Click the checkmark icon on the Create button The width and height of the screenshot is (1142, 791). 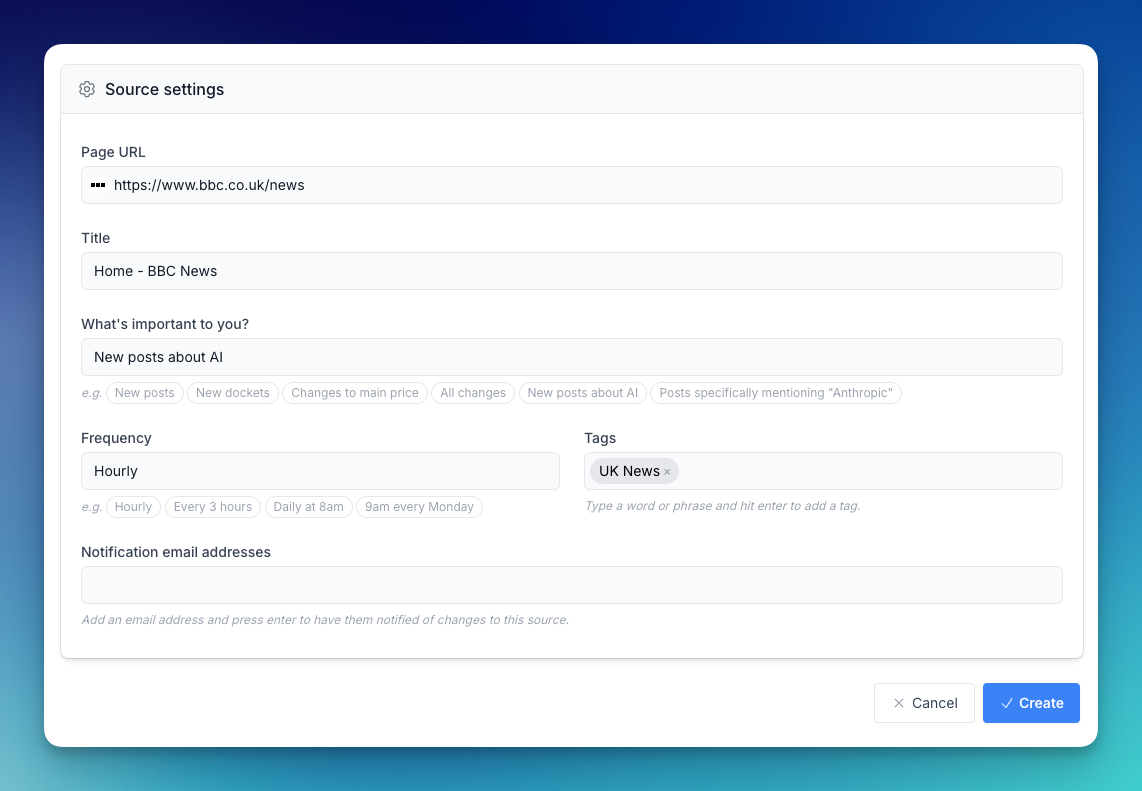1007,703
